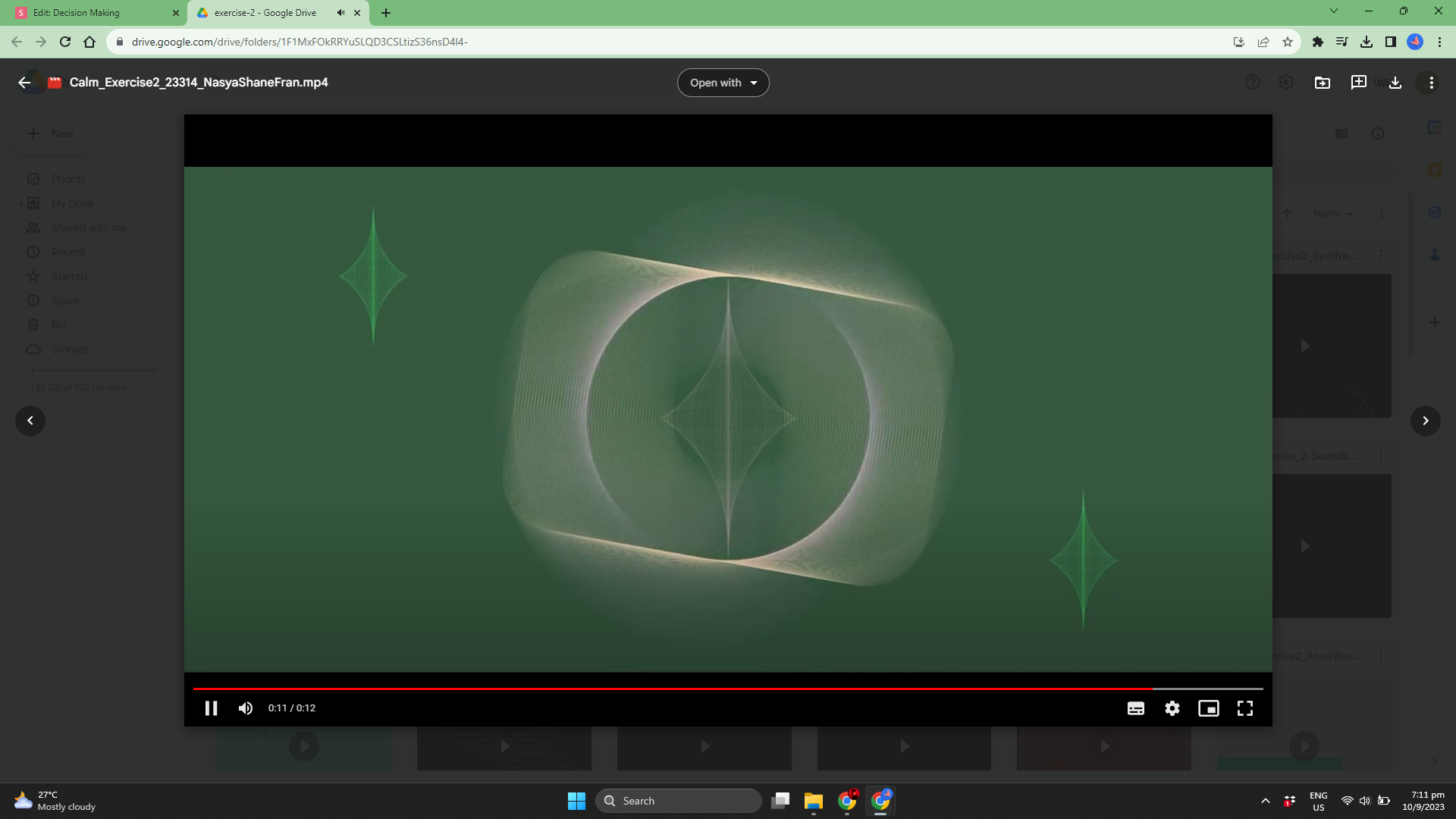This screenshot has width=1456, height=819.
Task: Enter fullscreen video mode
Action: click(x=1244, y=708)
